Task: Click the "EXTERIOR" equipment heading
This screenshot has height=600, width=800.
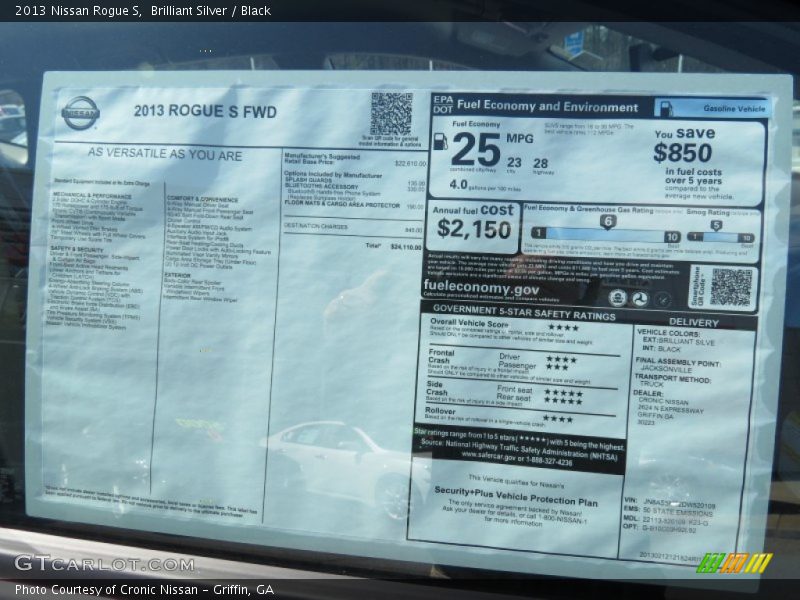Action: coord(177,275)
